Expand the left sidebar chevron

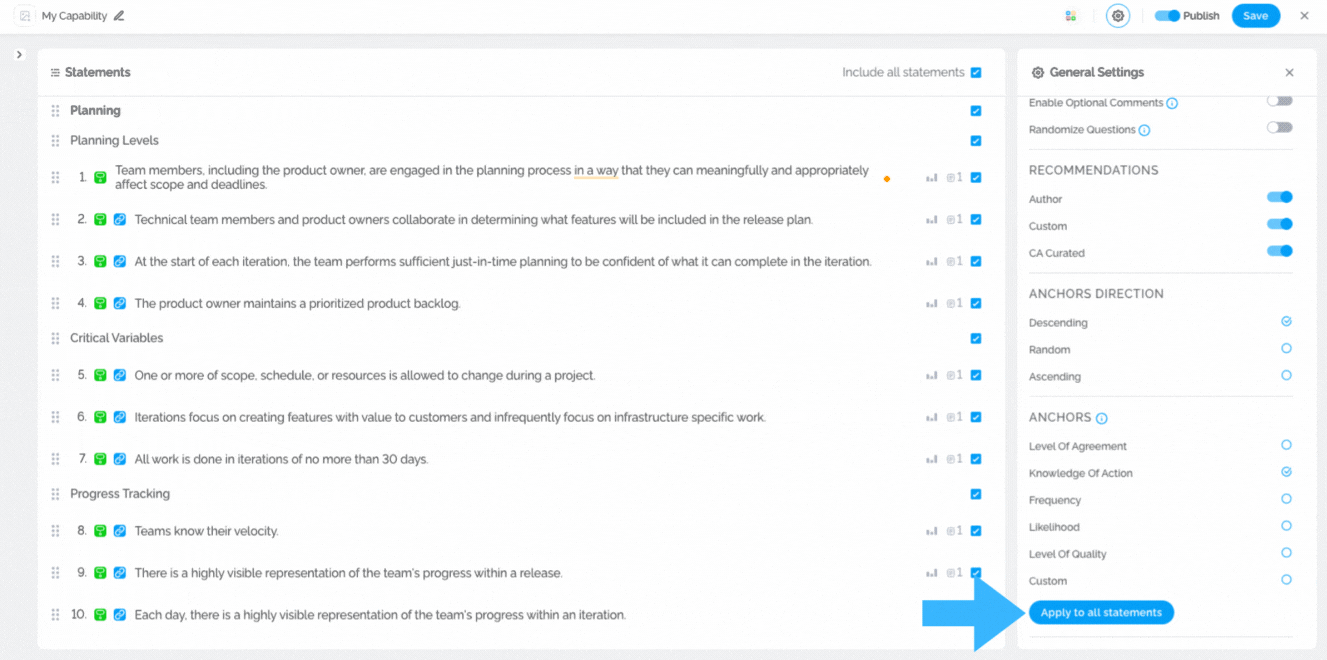19,55
